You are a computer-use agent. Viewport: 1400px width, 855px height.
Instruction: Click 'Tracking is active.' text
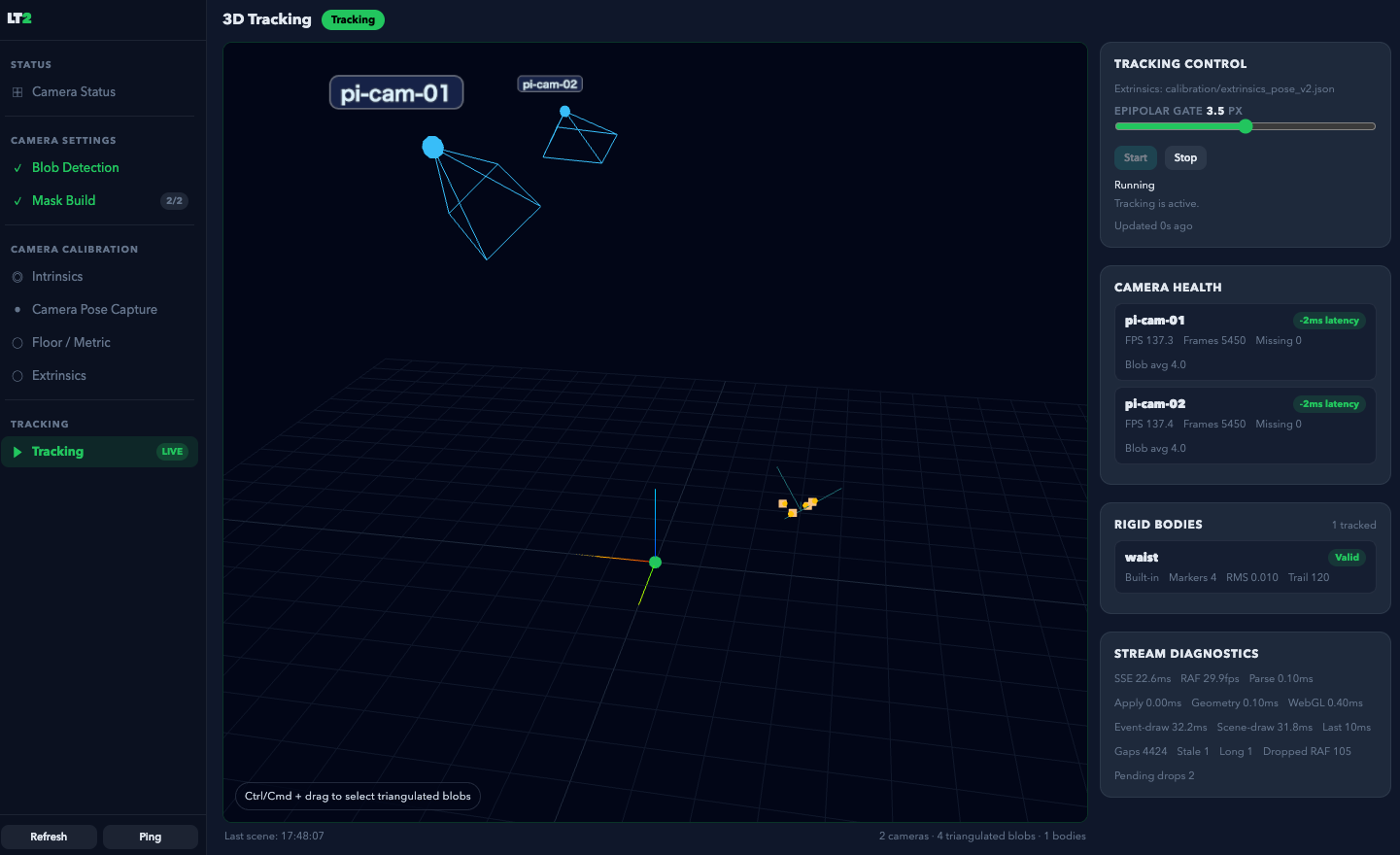1156,203
